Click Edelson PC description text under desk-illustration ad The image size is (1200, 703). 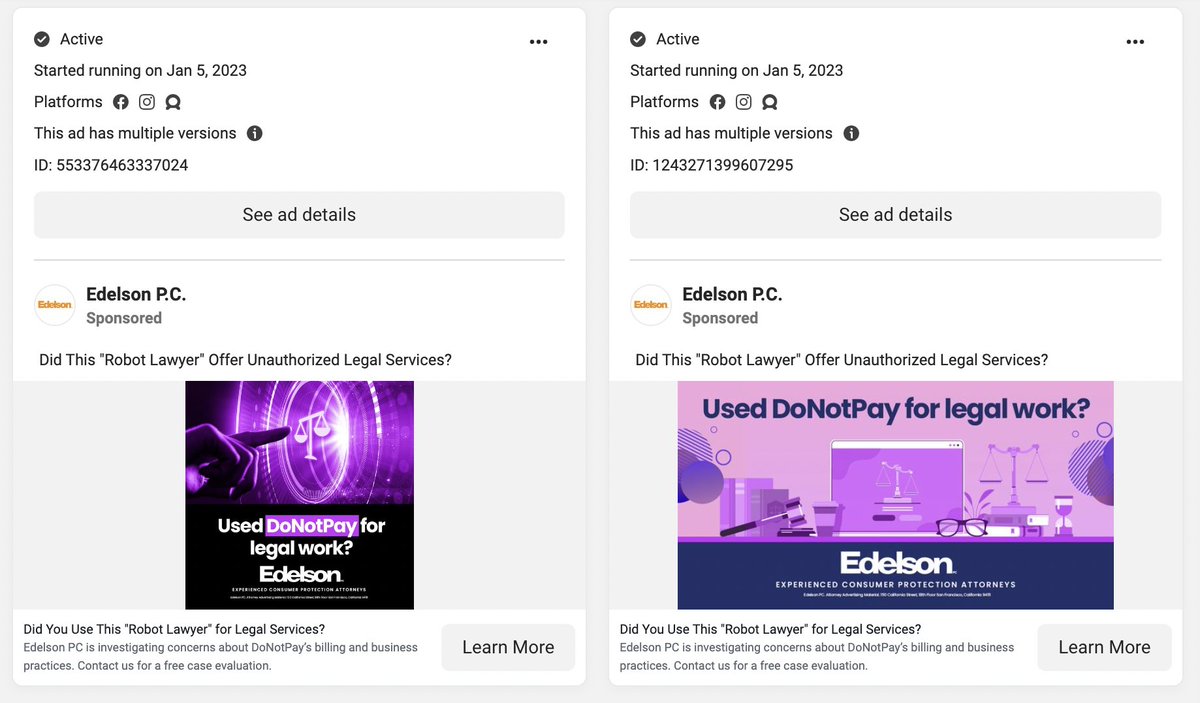(x=816, y=656)
